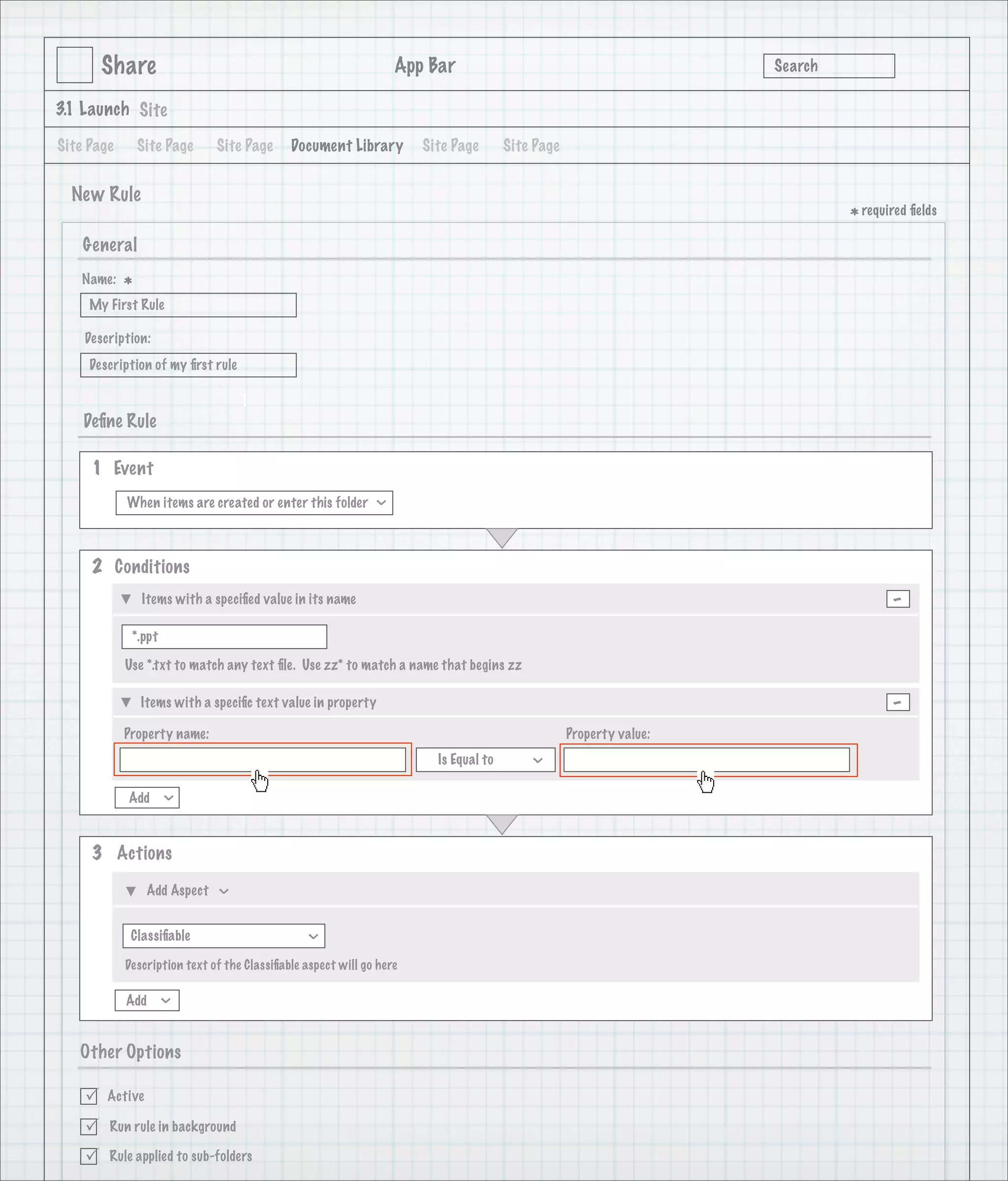The height and width of the screenshot is (1181, 1008).
Task: Open the Classifiable aspect dropdown
Action: 223,936
